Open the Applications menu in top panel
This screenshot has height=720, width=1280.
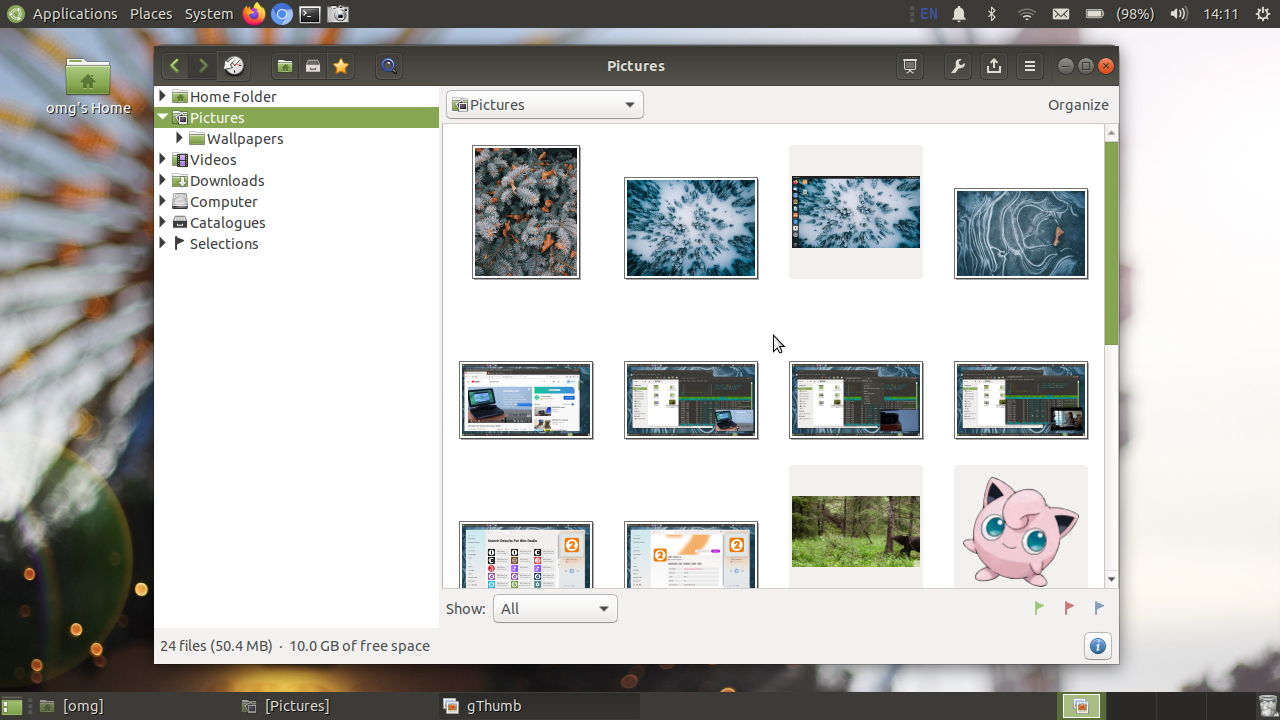tap(75, 14)
